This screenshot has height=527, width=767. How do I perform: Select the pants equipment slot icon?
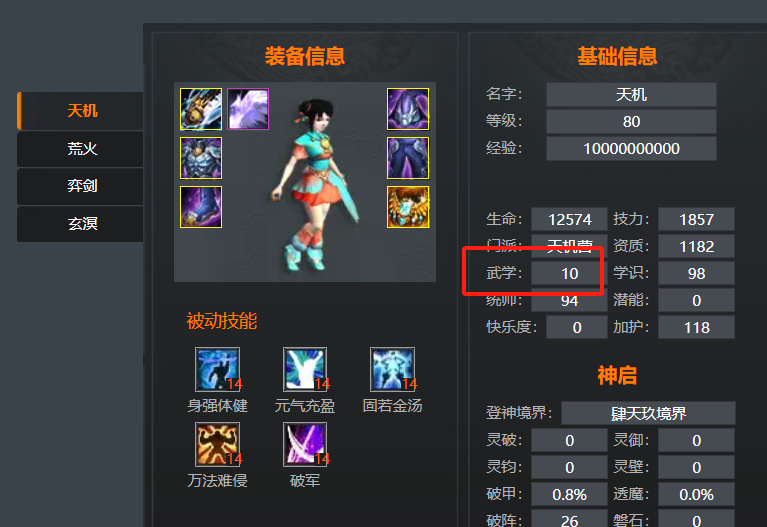tap(408, 158)
